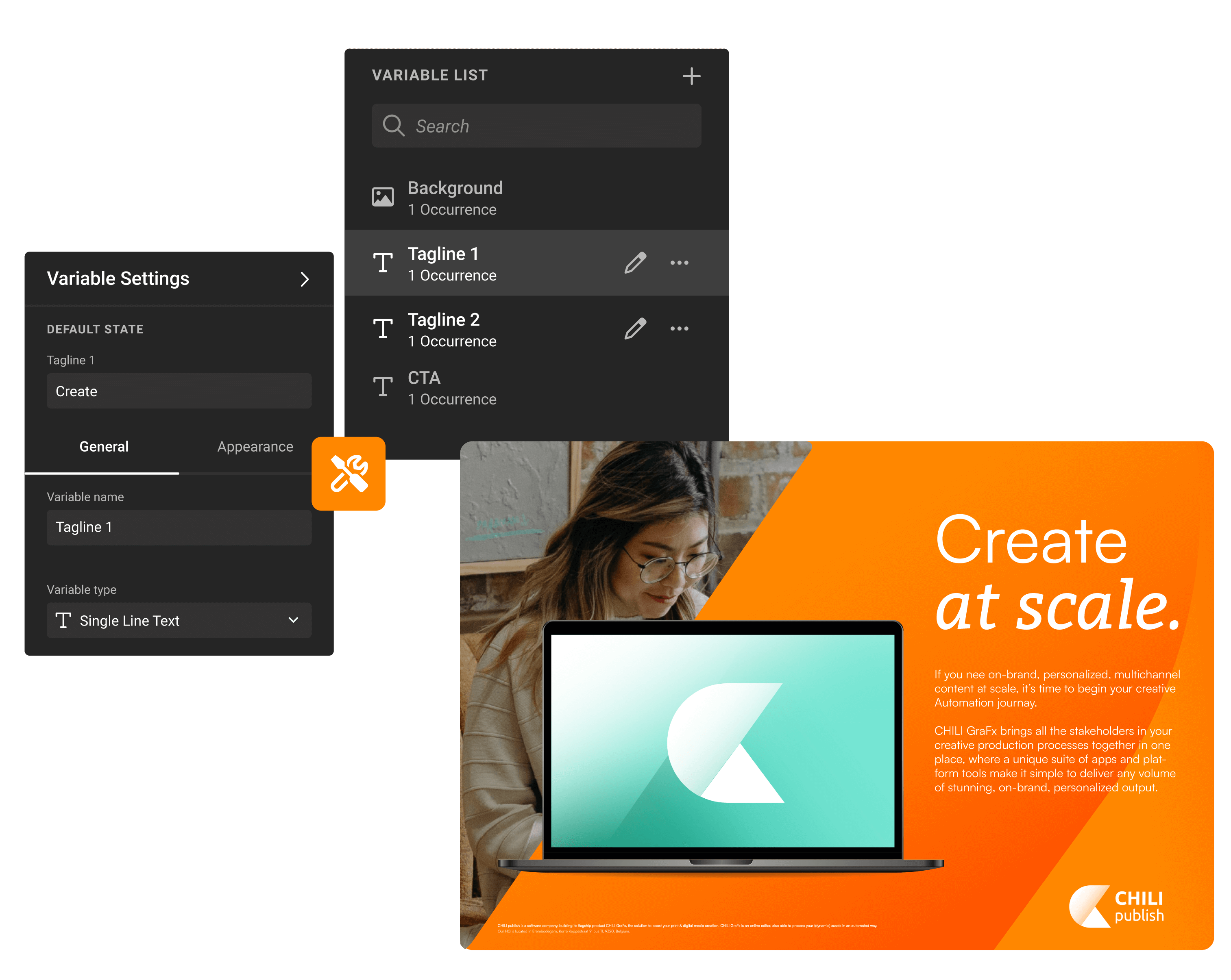Click the Variable Settings panel title

click(118, 278)
